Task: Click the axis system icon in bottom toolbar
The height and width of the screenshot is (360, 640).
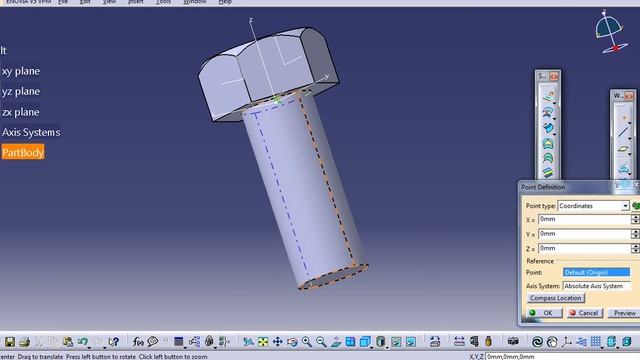Action: (x=567, y=342)
